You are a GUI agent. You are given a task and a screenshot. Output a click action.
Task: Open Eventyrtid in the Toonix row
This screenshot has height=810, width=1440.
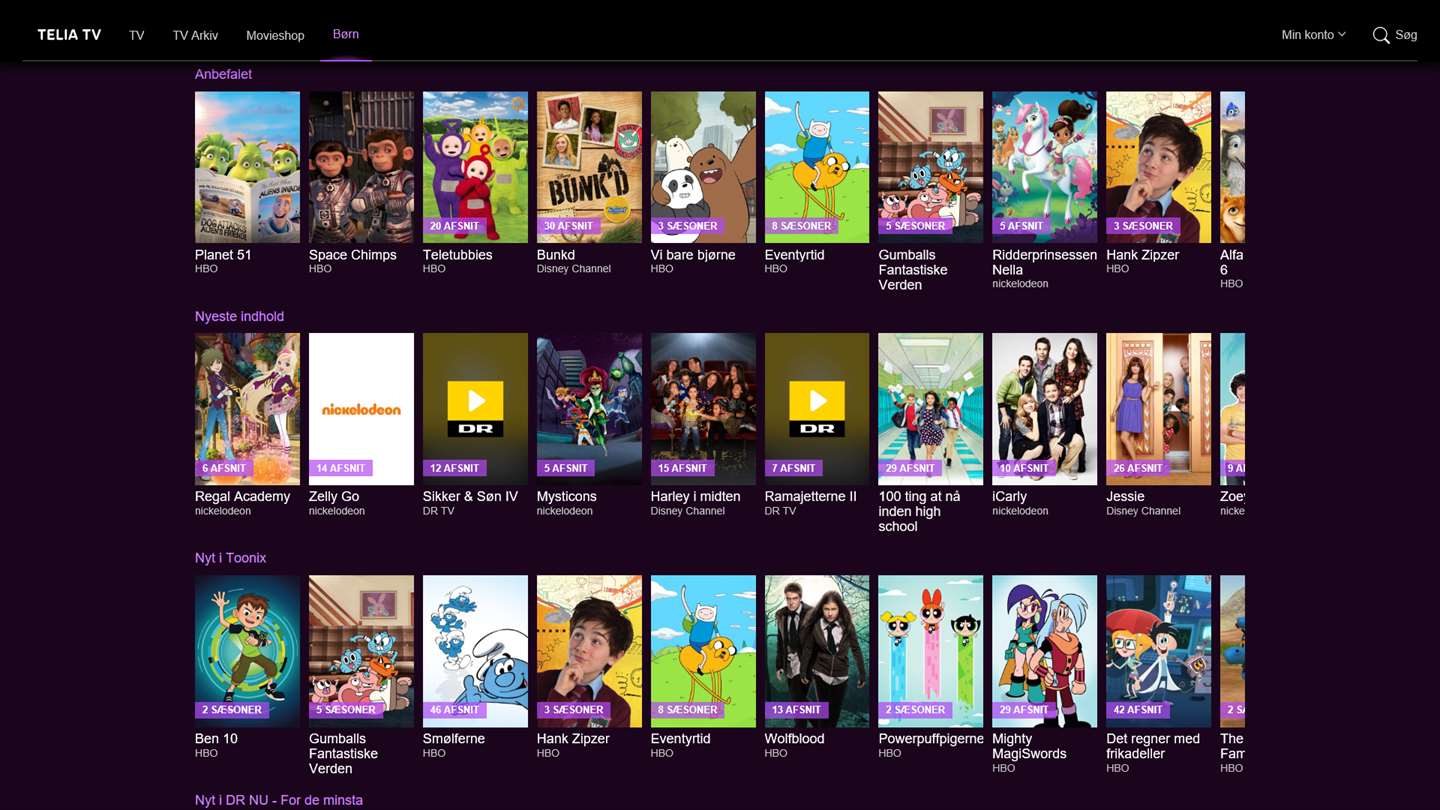tap(703, 651)
